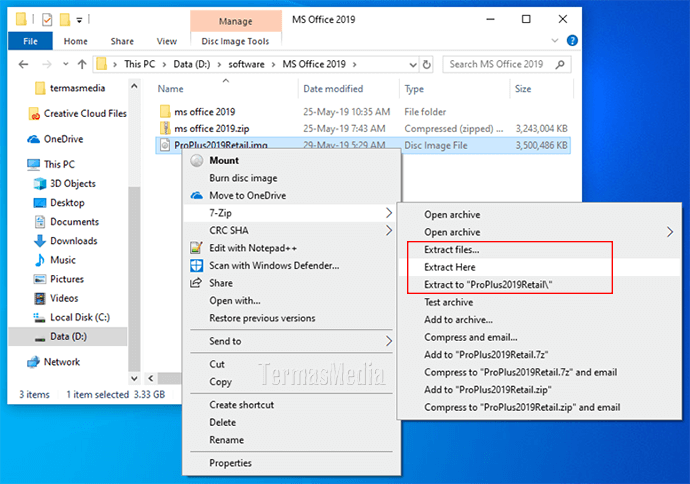Click the Notepad++ icon in context menu
Viewport: 690px width, 484px height.
click(x=197, y=248)
